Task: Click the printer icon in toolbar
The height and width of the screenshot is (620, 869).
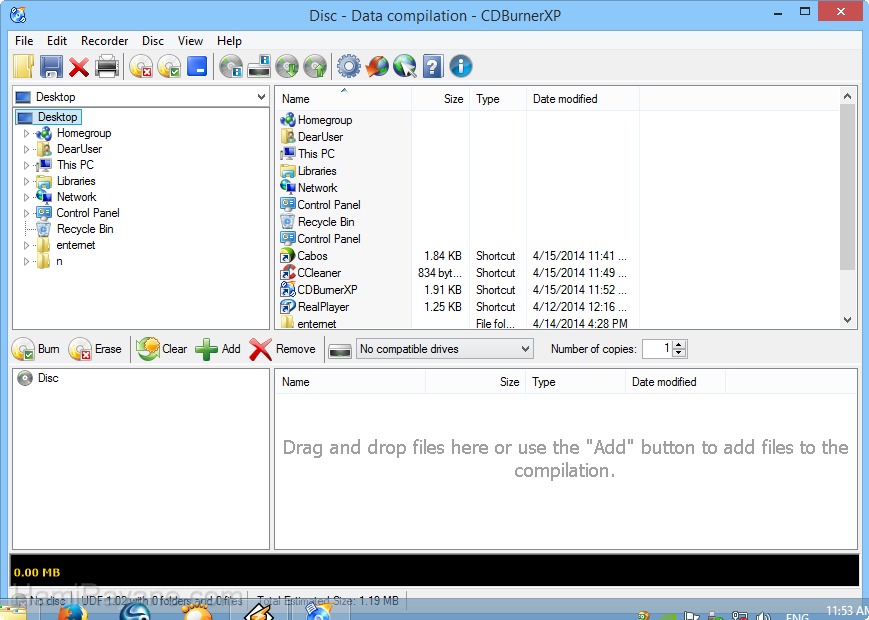Action: pos(107,66)
